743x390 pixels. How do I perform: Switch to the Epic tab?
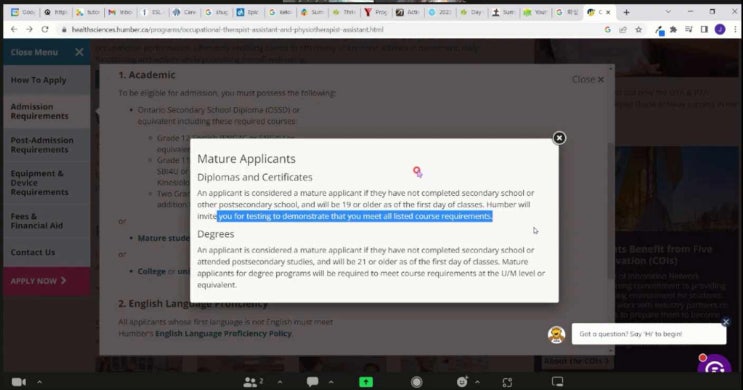248,12
